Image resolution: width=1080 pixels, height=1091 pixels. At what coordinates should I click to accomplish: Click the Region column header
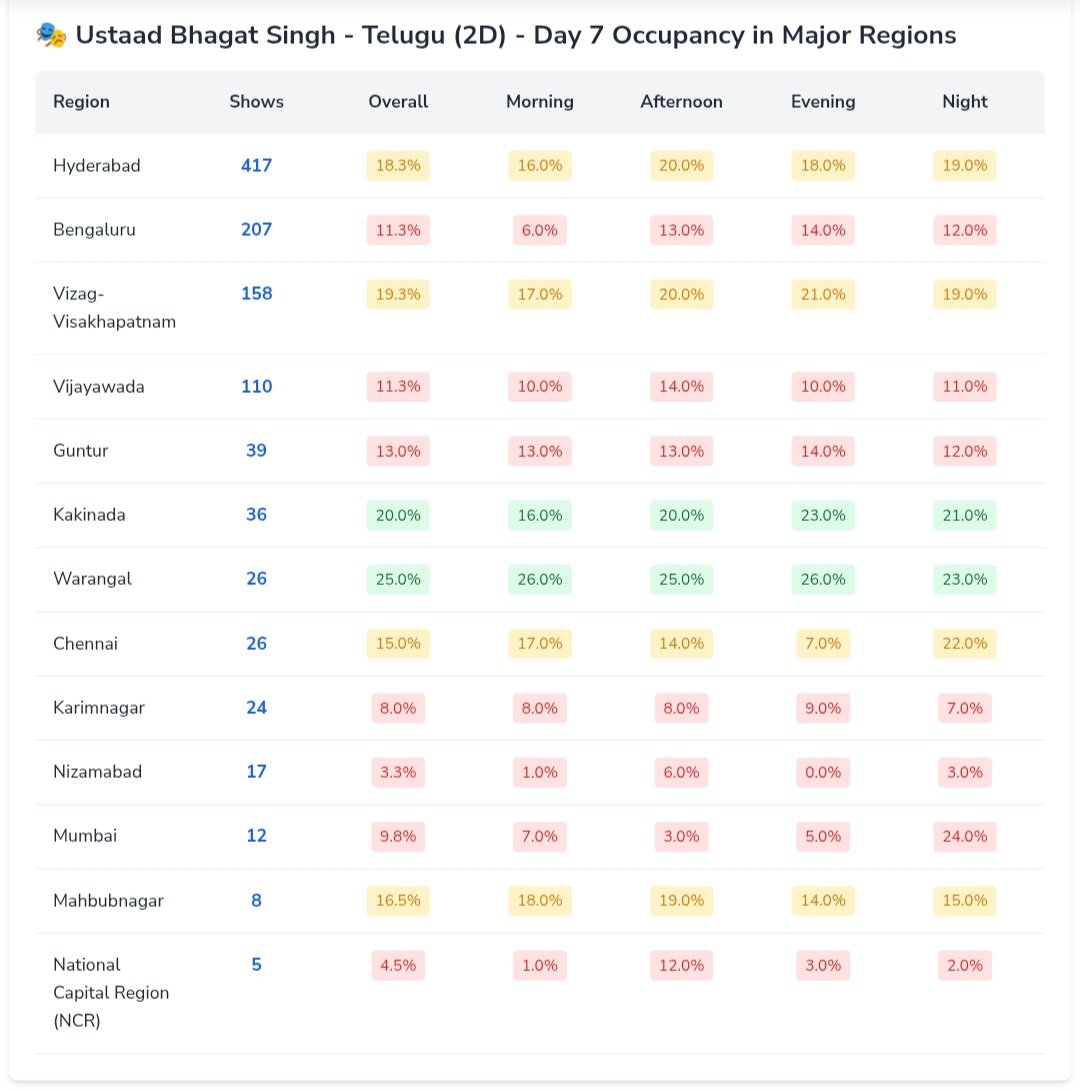click(x=81, y=102)
